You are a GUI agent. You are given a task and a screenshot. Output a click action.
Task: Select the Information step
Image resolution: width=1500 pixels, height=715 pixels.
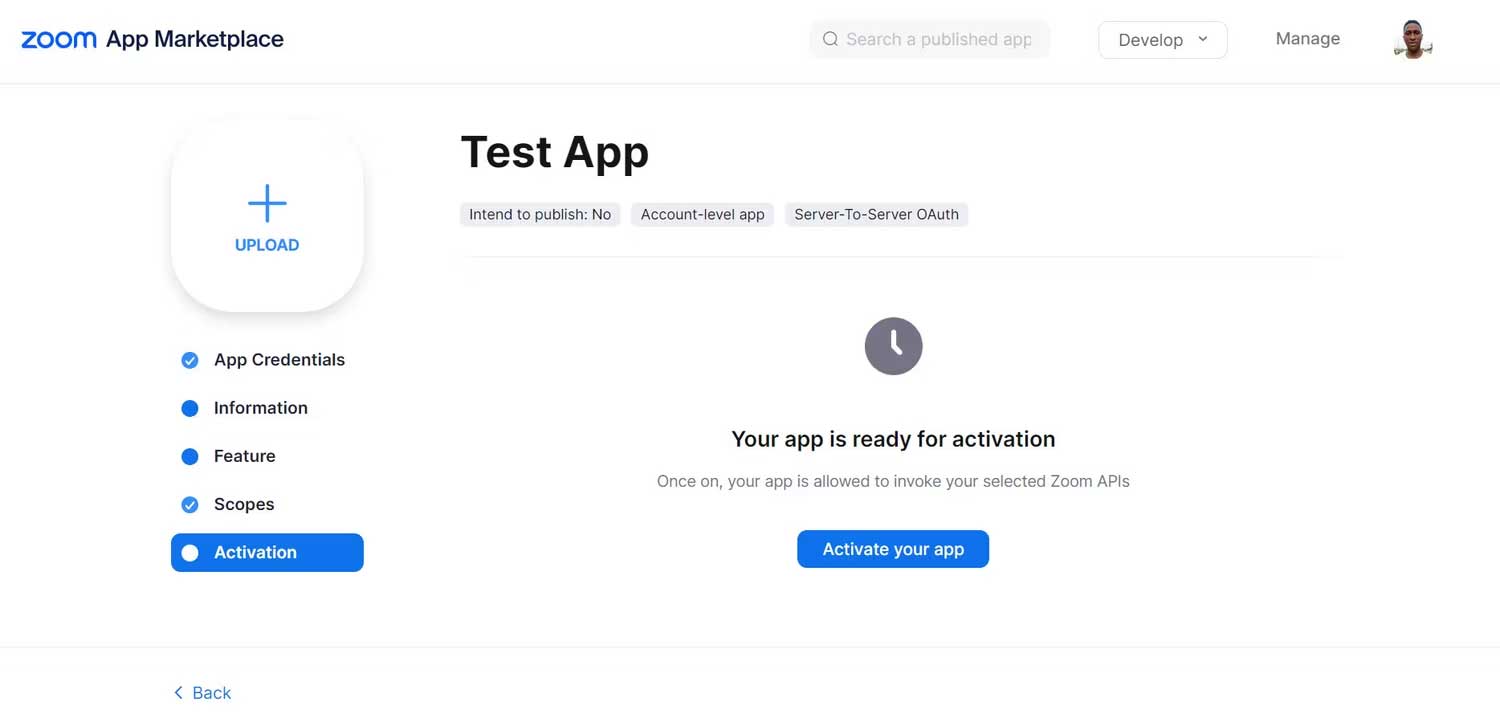pyautogui.click(x=260, y=407)
